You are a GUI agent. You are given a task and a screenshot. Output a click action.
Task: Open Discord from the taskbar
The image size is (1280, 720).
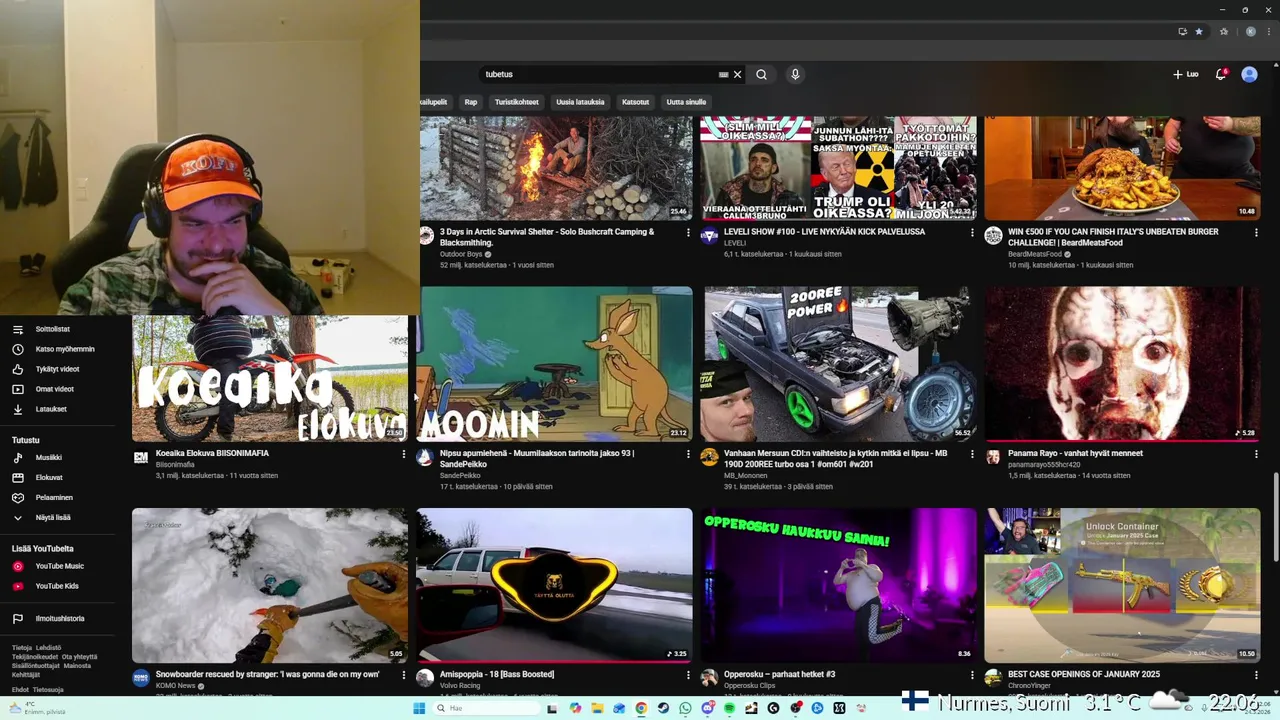[707, 708]
